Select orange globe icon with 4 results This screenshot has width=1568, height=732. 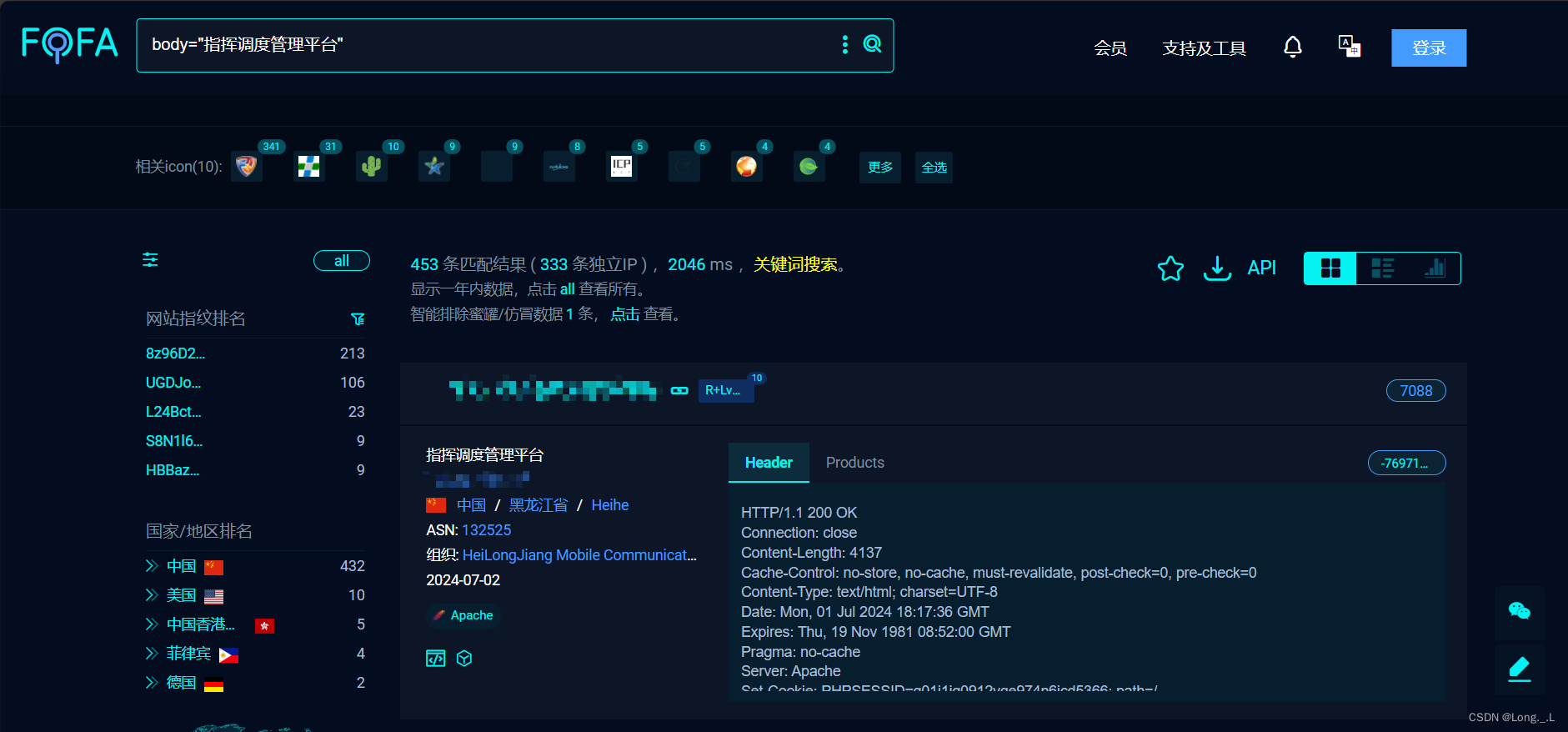tap(747, 167)
